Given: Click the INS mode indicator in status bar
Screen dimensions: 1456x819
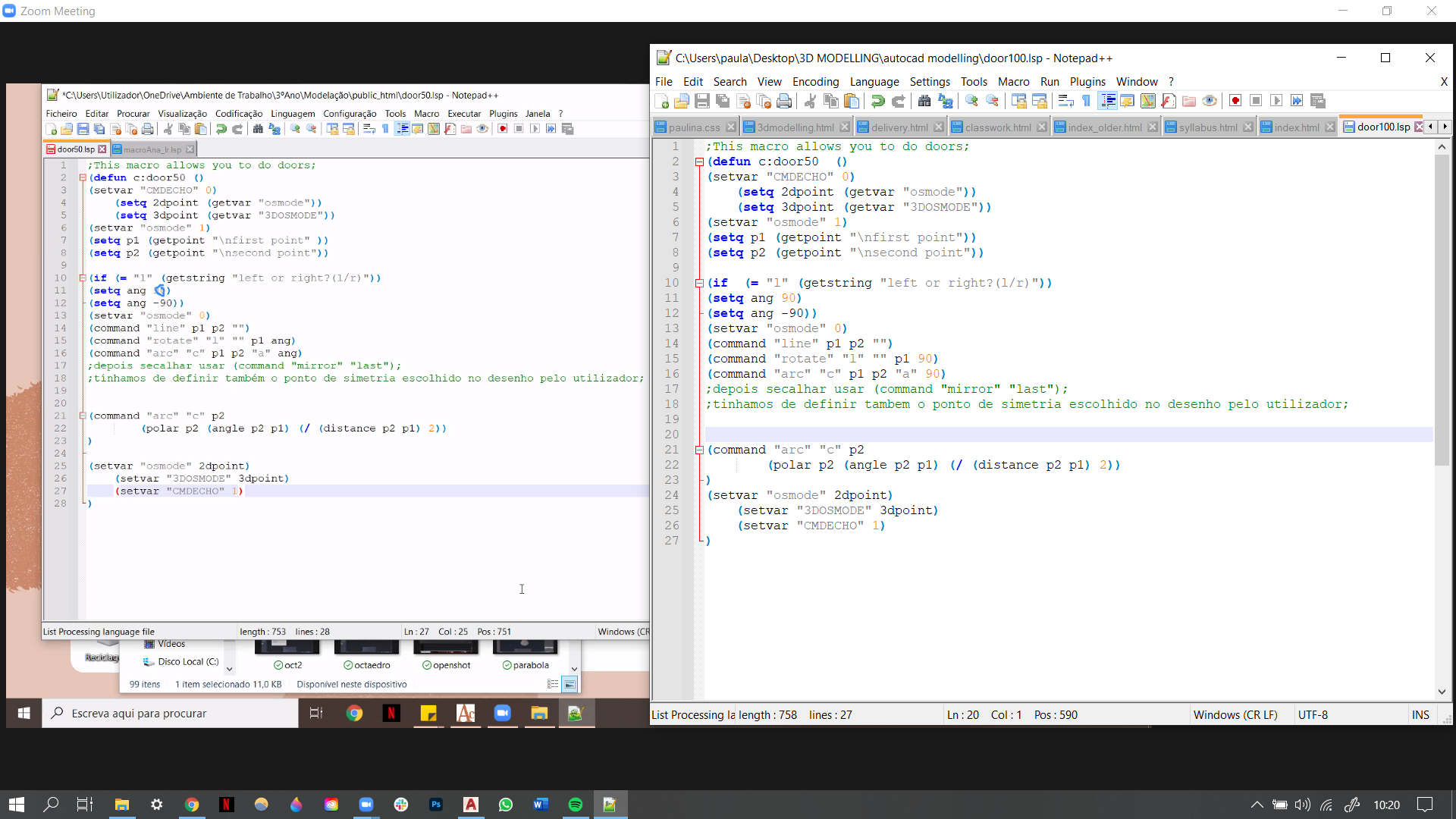Looking at the screenshot, I should click(1420, 715).
